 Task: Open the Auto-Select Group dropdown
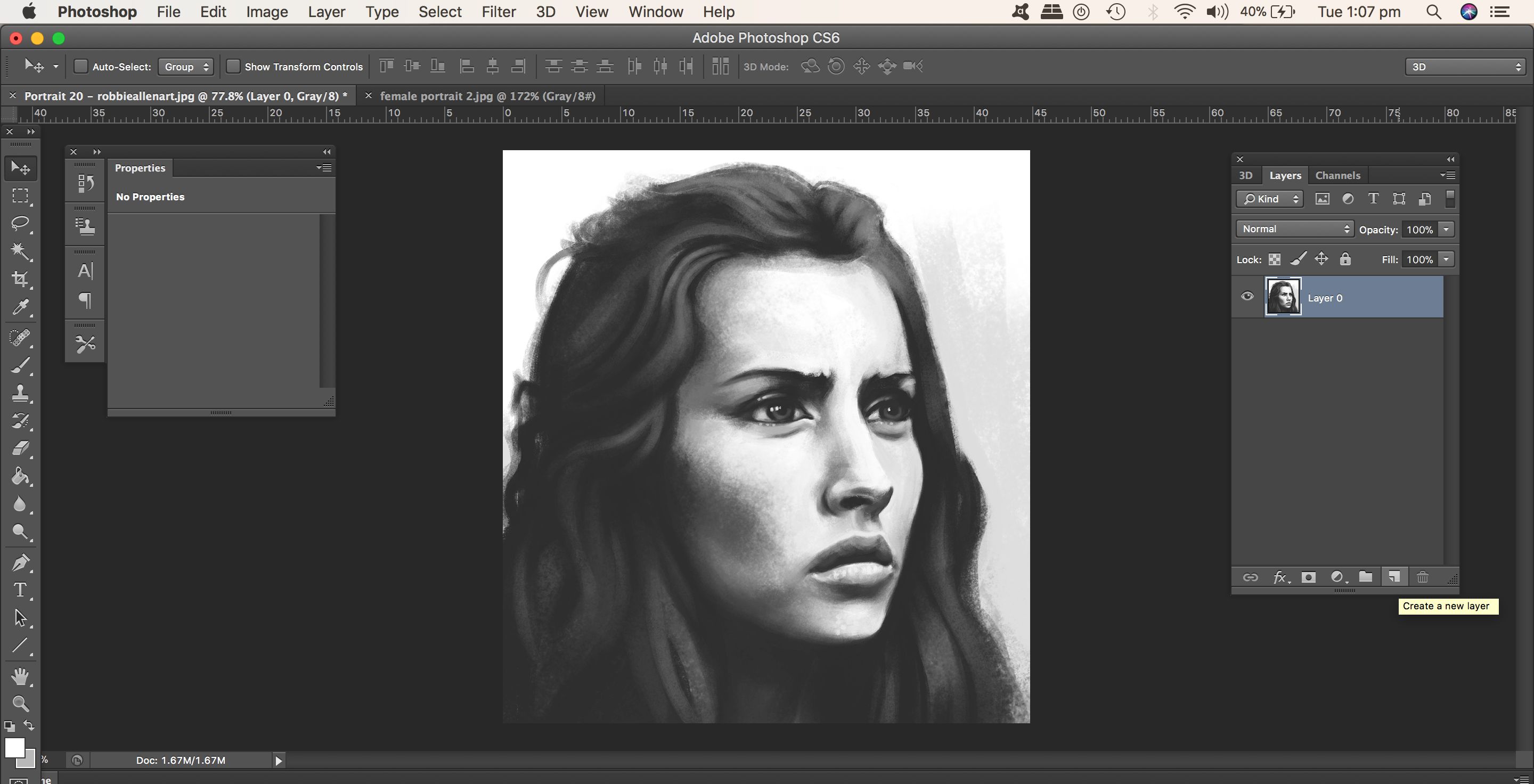[x=186, y=67]
